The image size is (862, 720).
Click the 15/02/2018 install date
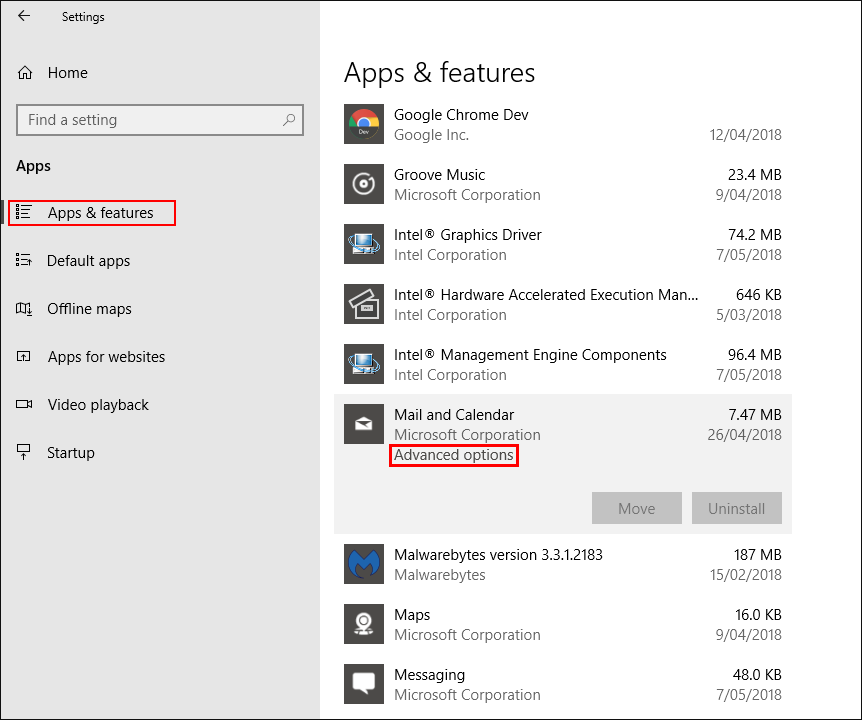[x=745, y=575]
